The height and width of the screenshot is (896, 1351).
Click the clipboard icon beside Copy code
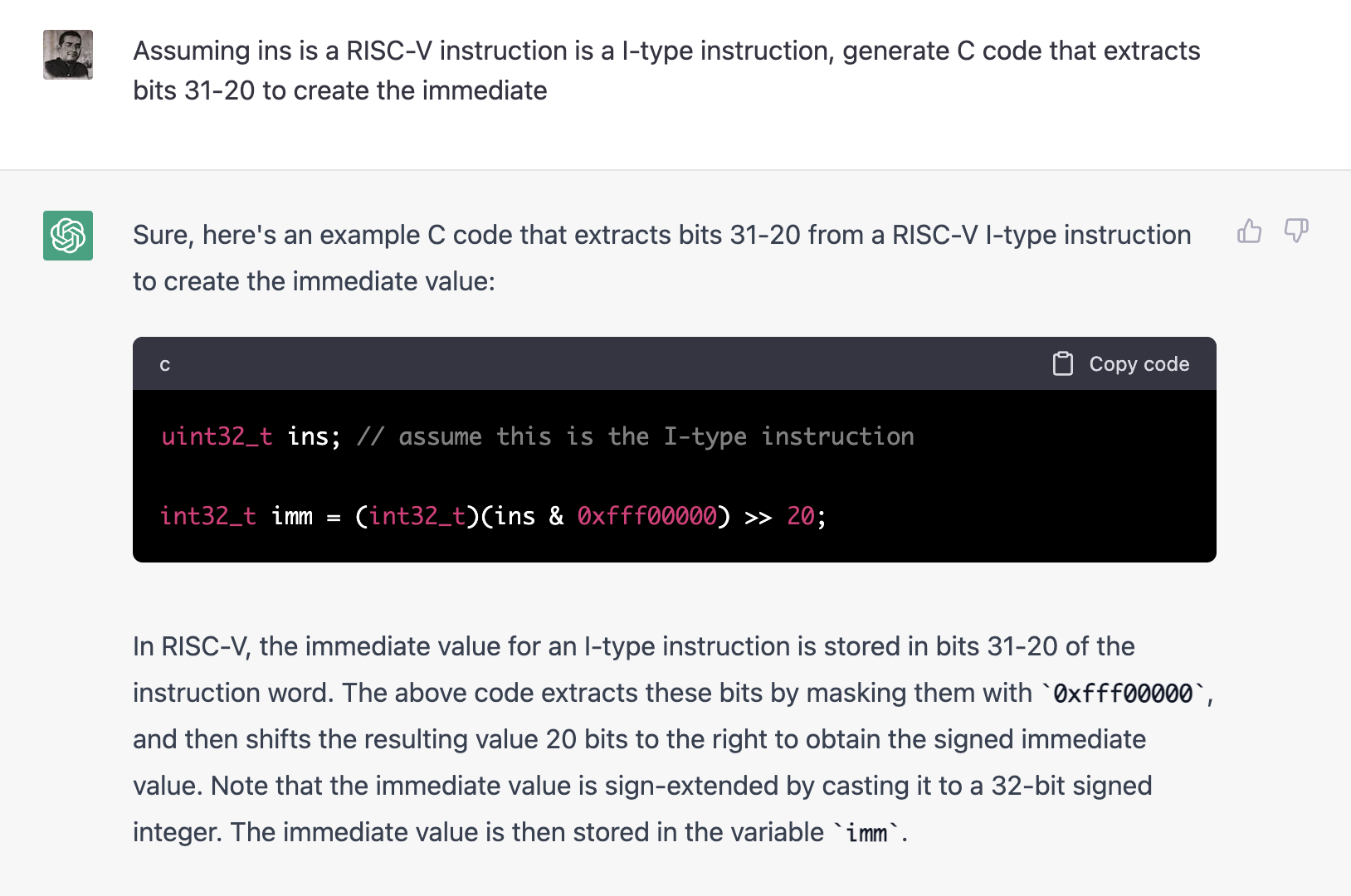1062,363
